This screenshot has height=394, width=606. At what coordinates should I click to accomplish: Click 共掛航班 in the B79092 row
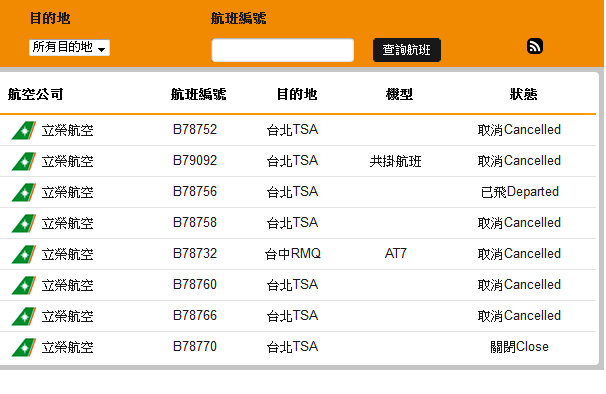click(x=395, y=161)
